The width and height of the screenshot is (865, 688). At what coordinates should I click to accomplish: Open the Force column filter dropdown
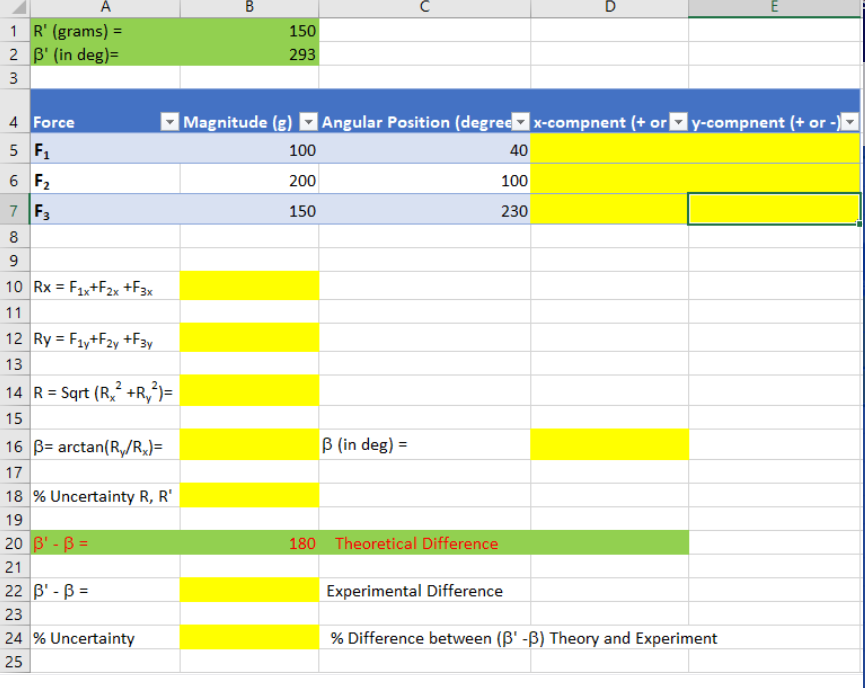click(x=170, y=122)
